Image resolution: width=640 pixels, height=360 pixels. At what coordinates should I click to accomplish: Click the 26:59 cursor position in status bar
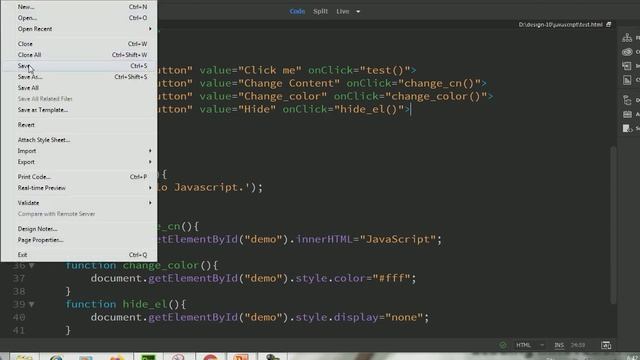point(578,345)
